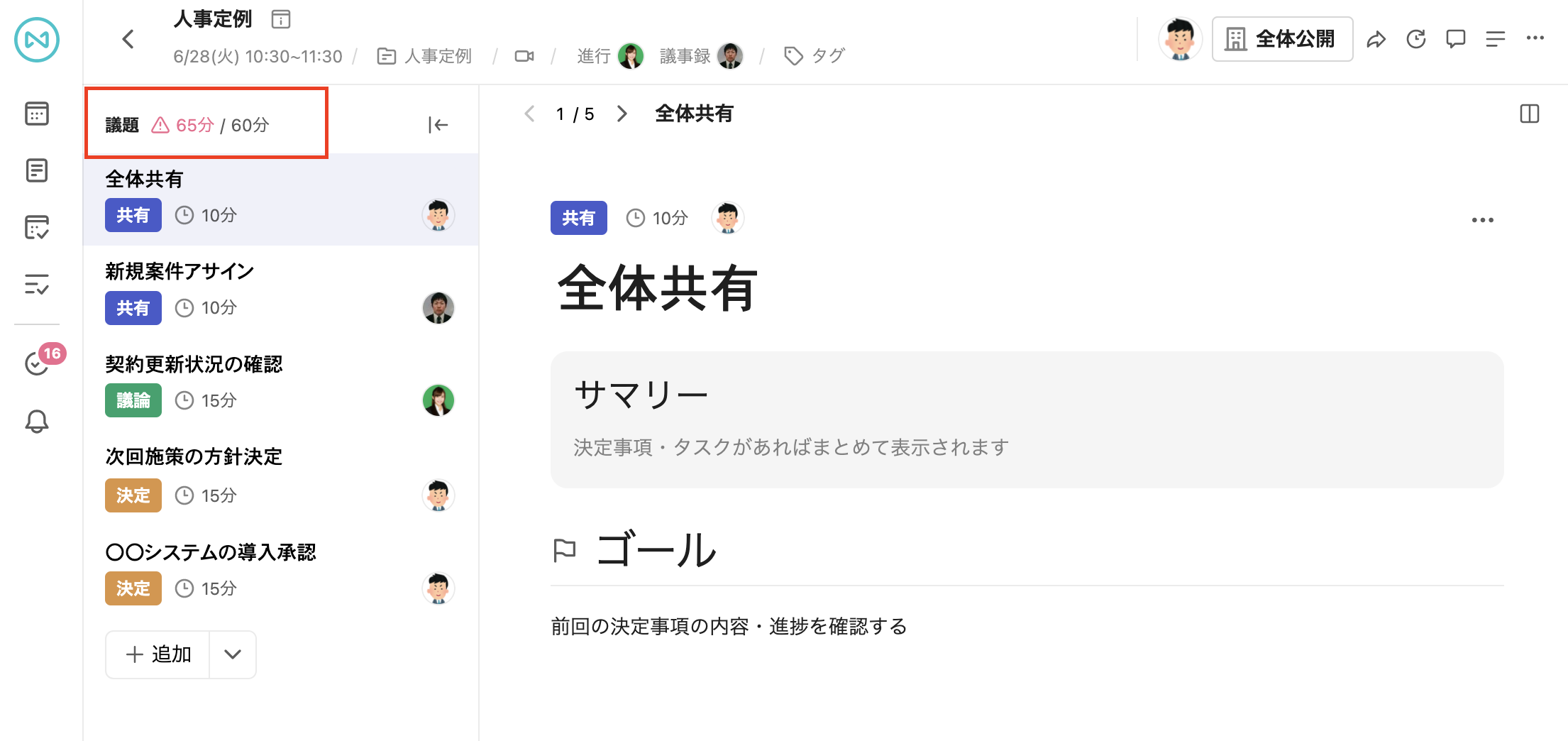Collapse the agenda panel with arrow icon
The width and height of the screenshot is (1568, 741).
pos(438,125)
